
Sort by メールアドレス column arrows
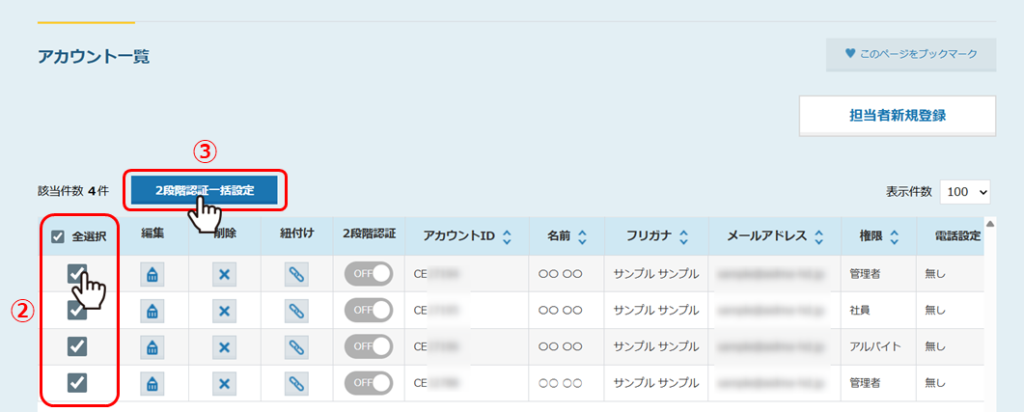[x=817, y=237]
